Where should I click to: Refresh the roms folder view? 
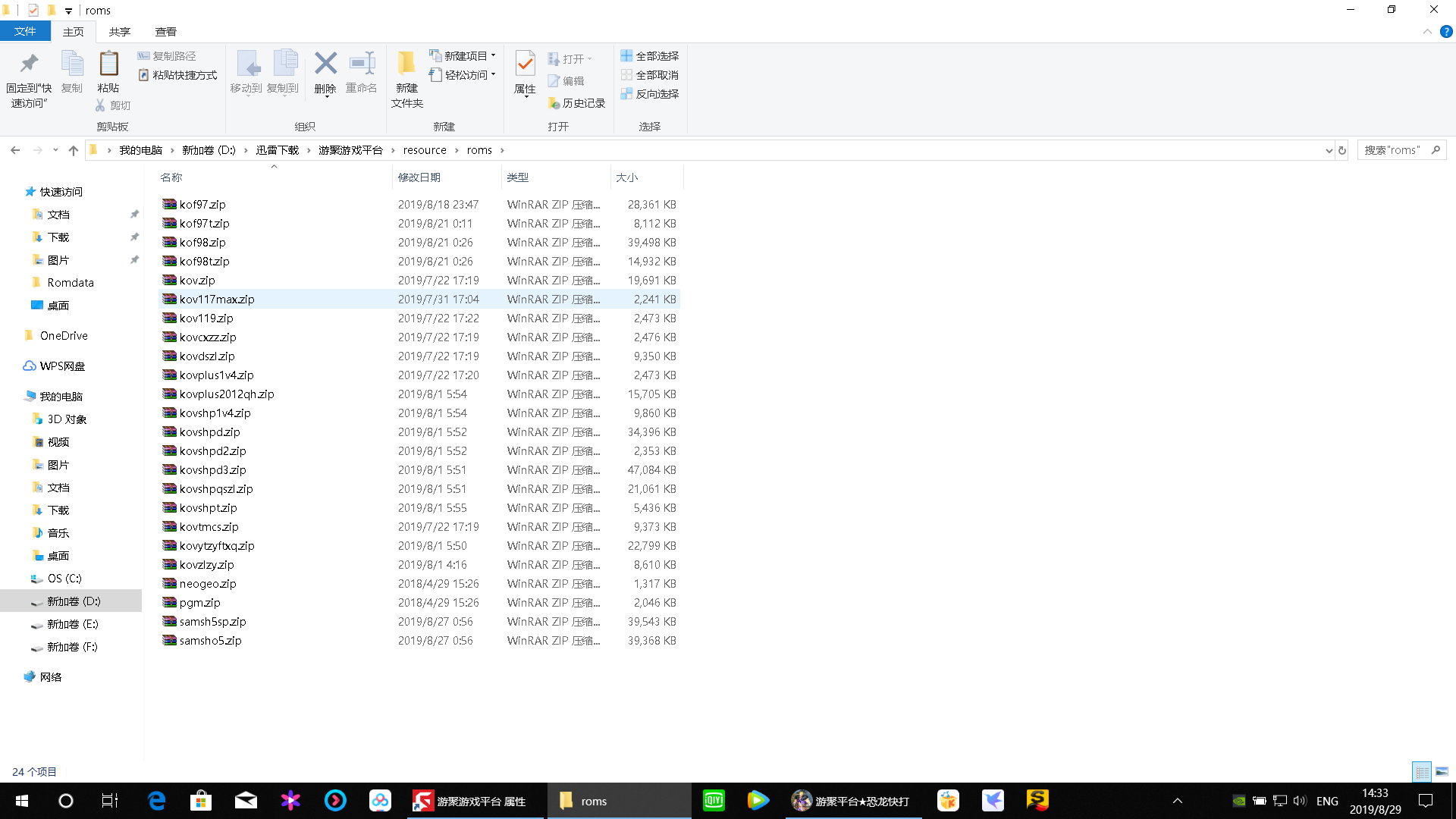[1342, 150]
